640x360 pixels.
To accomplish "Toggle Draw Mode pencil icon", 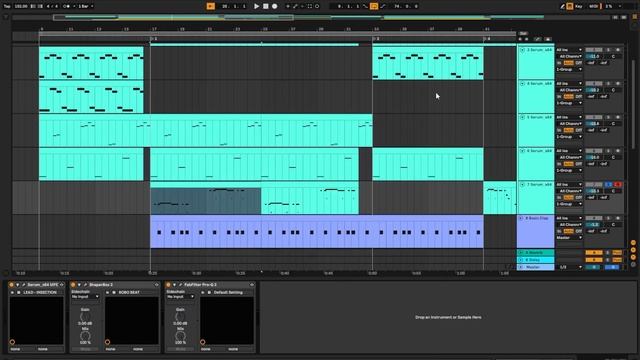I will (562, 6).
